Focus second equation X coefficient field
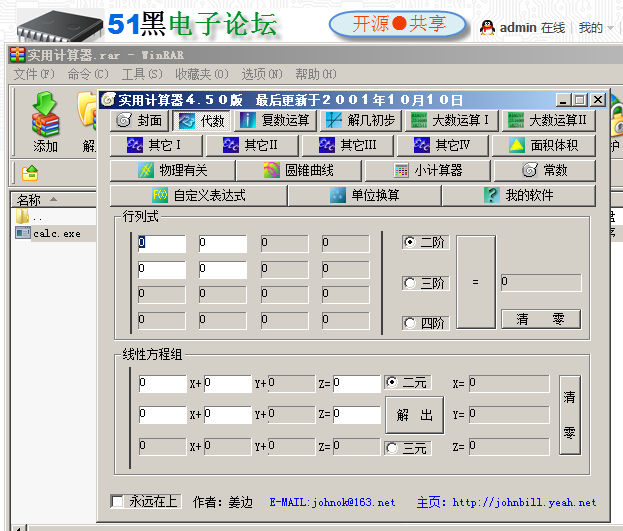 click(163, 415)
